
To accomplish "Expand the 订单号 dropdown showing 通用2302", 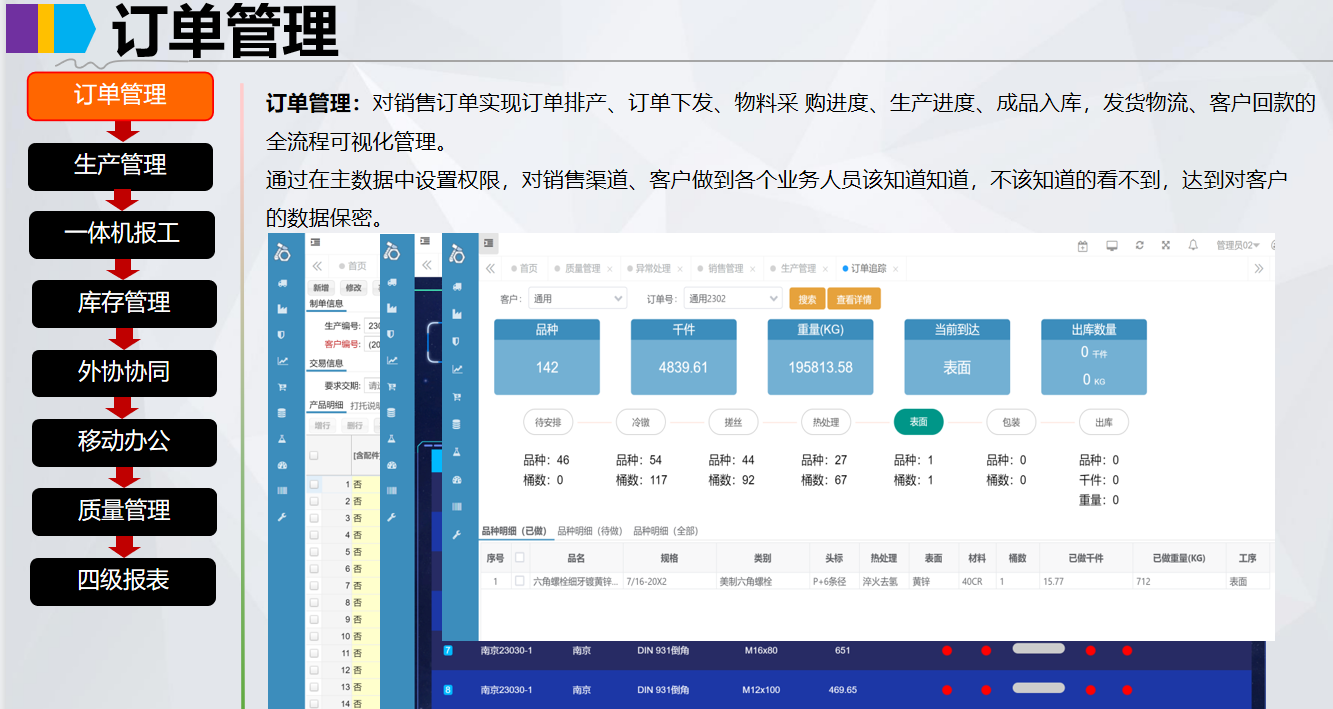I will coord(733,298).
